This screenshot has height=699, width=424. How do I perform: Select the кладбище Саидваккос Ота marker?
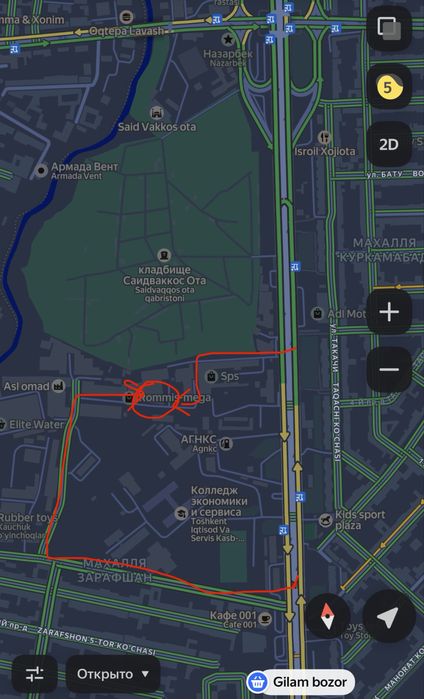pos(164,255)
